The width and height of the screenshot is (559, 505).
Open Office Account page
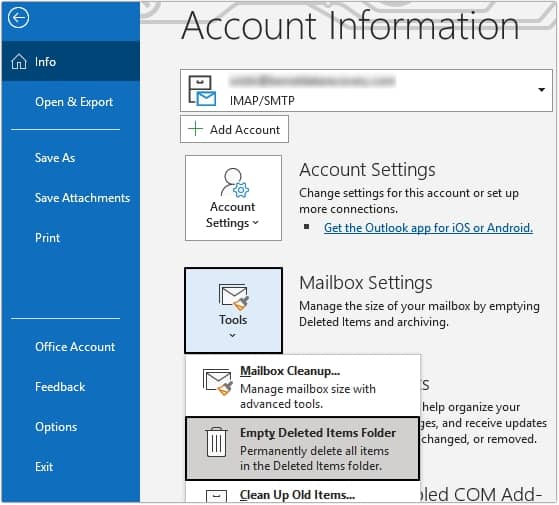[75, 347]
